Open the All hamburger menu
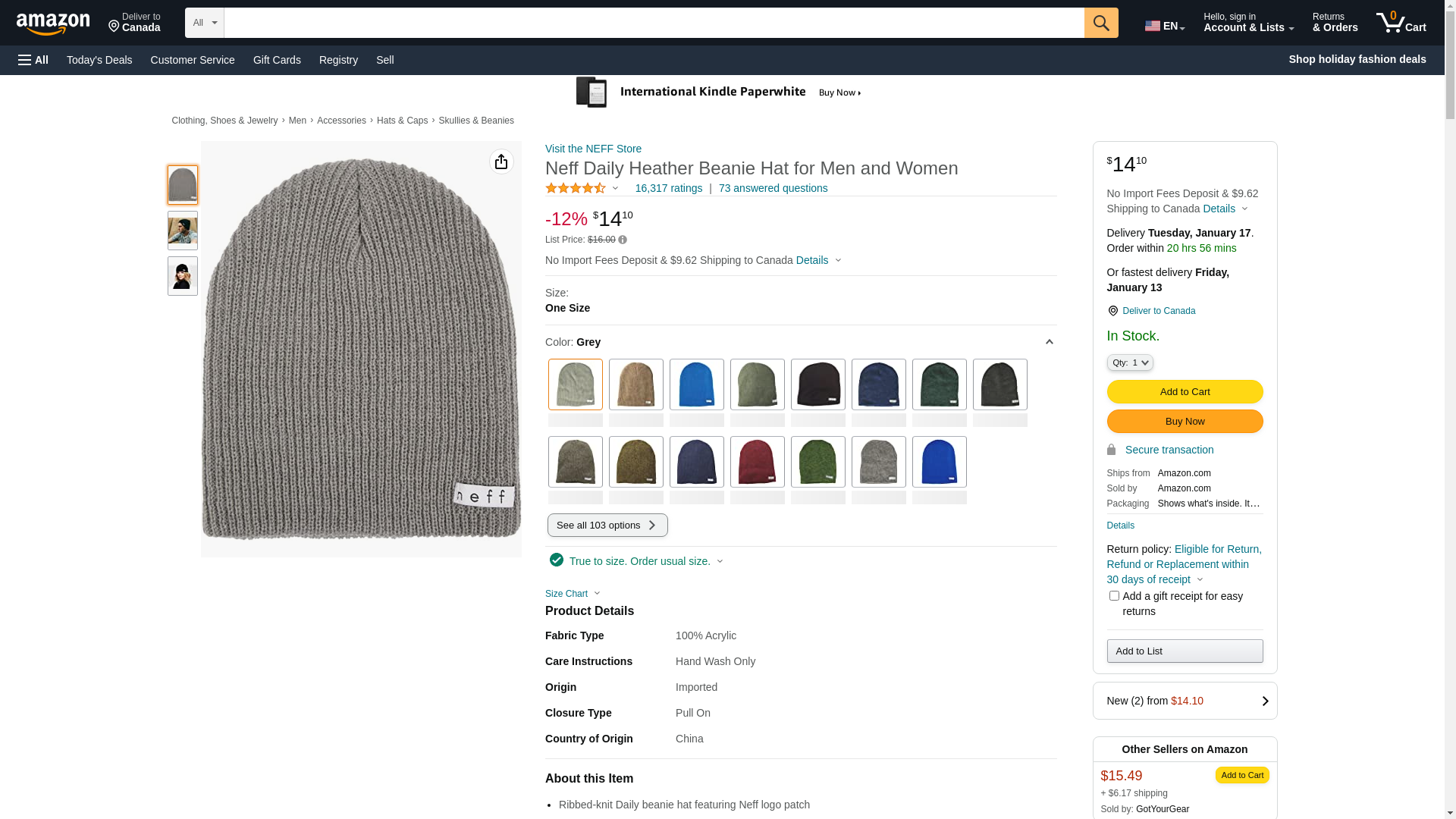The width and height of the screenshot is (1456, 819). click(33, 60)
